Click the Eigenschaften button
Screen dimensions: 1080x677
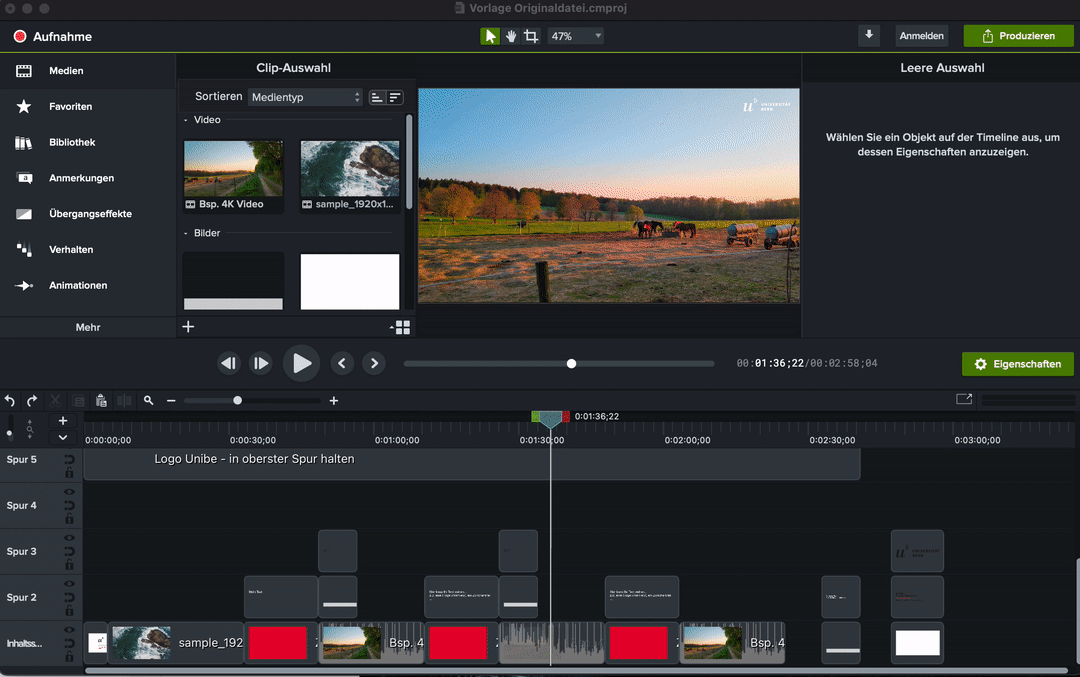tap(1018, 364)
